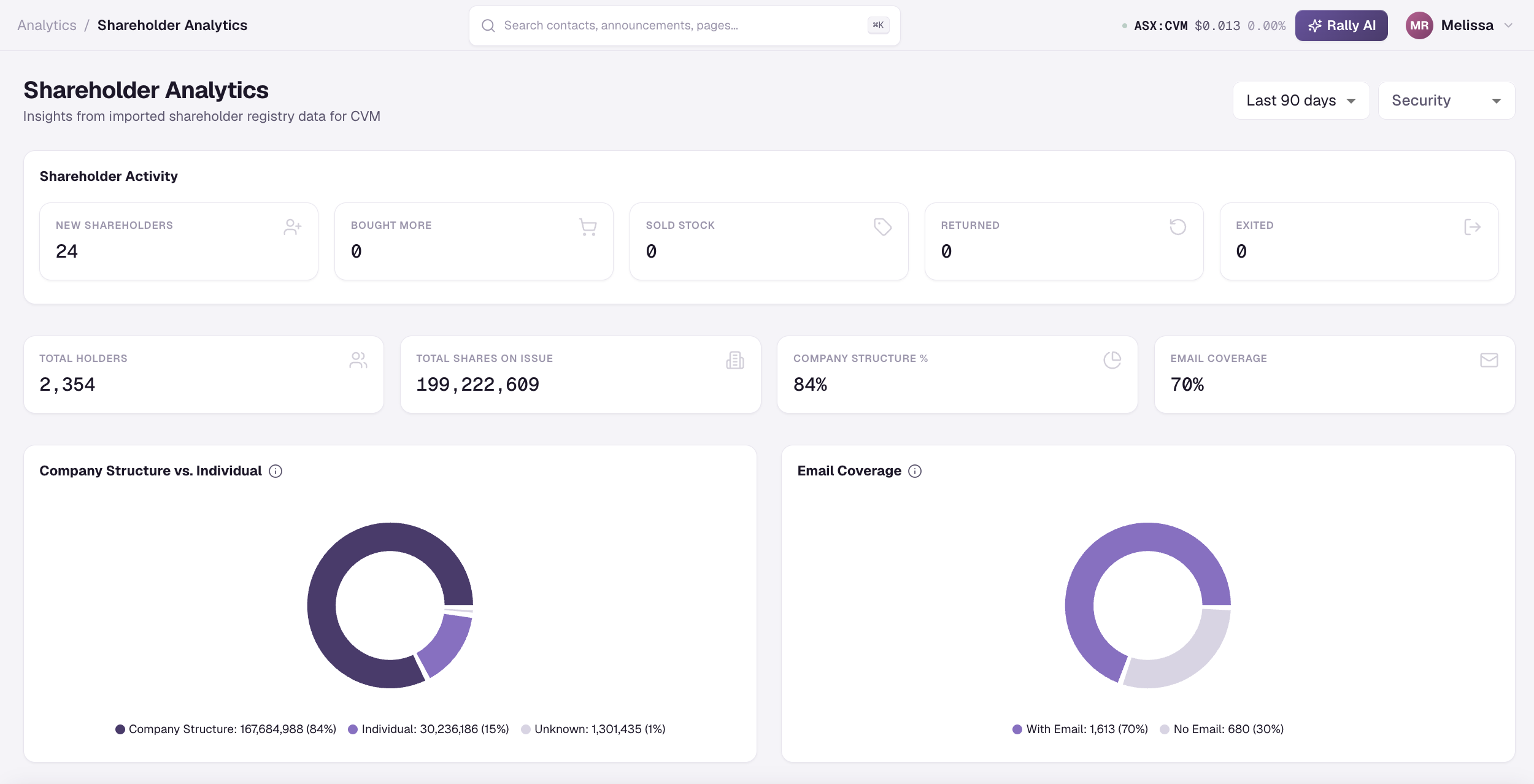Click Unknown legend color dot
The height and width of the screenshot is (784, 1534).
(526, 729)
